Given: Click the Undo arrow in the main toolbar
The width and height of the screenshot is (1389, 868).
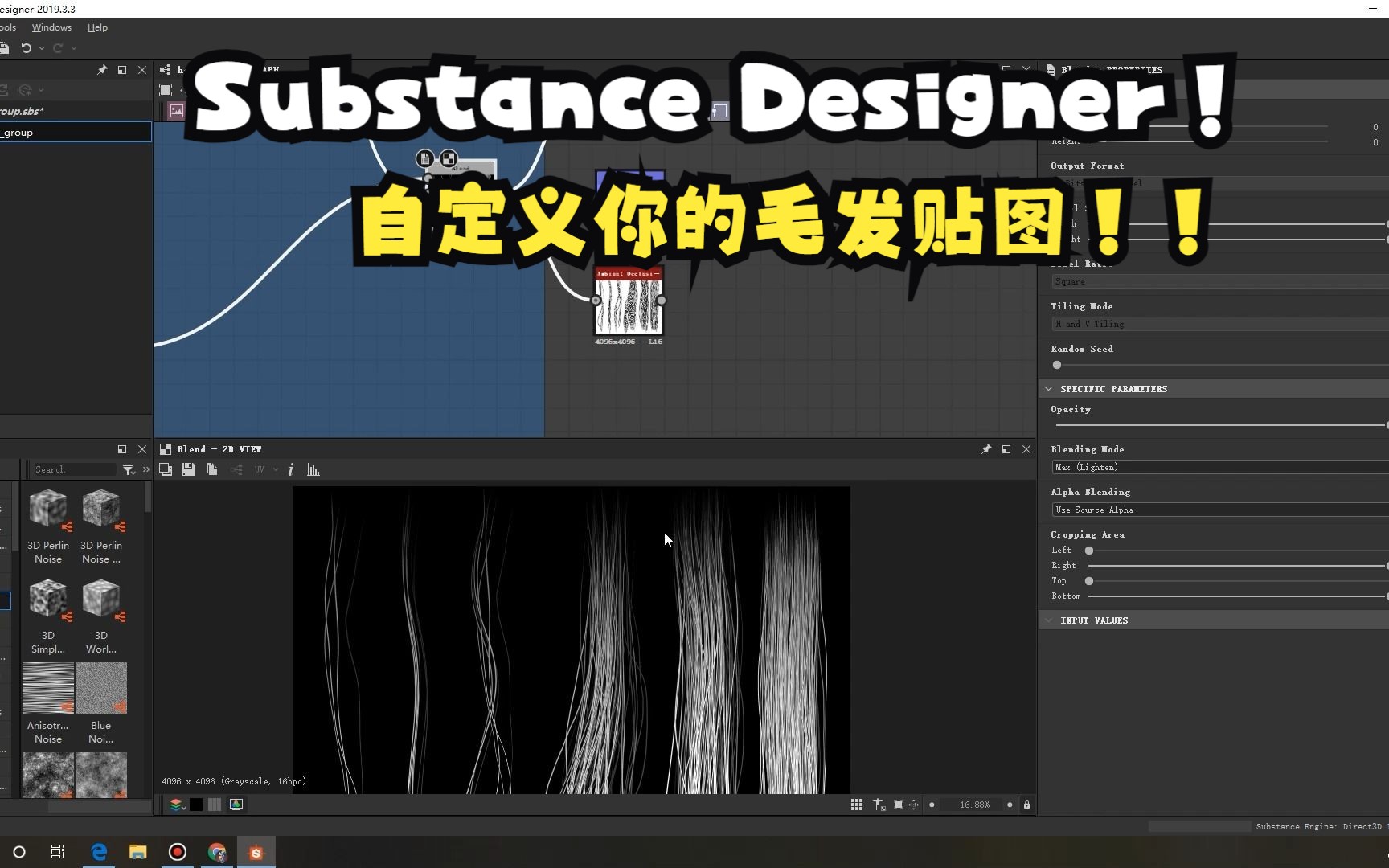Looking at the screenshot, I should coord(26,48).
